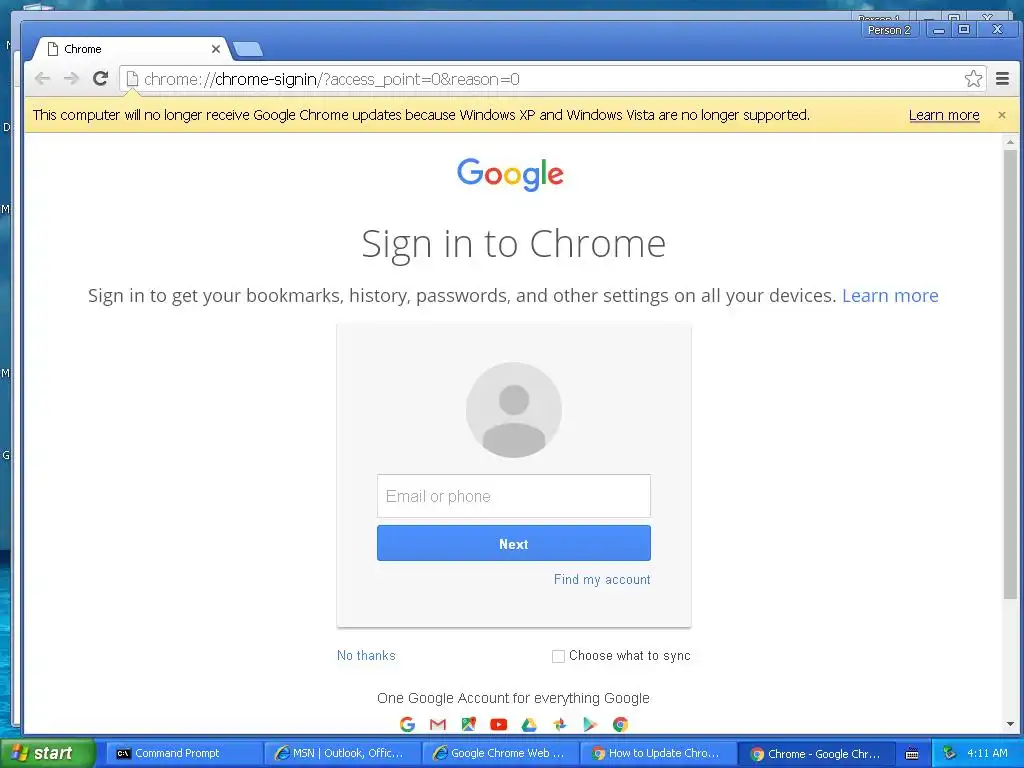Open the Find my account link

tap(602, 579)
